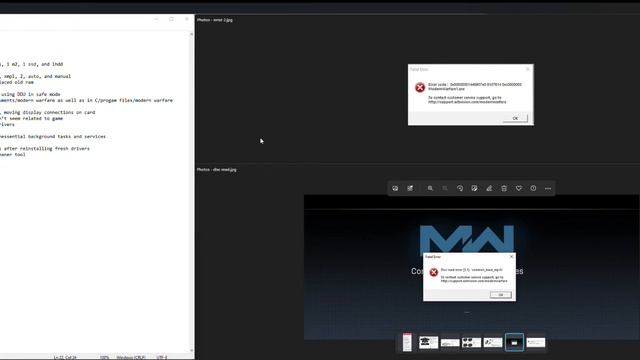The height and width of the screenshot is (360, 640).
Task: Select the third filmstrip thumbnail
Action: [x=450, y=343]
